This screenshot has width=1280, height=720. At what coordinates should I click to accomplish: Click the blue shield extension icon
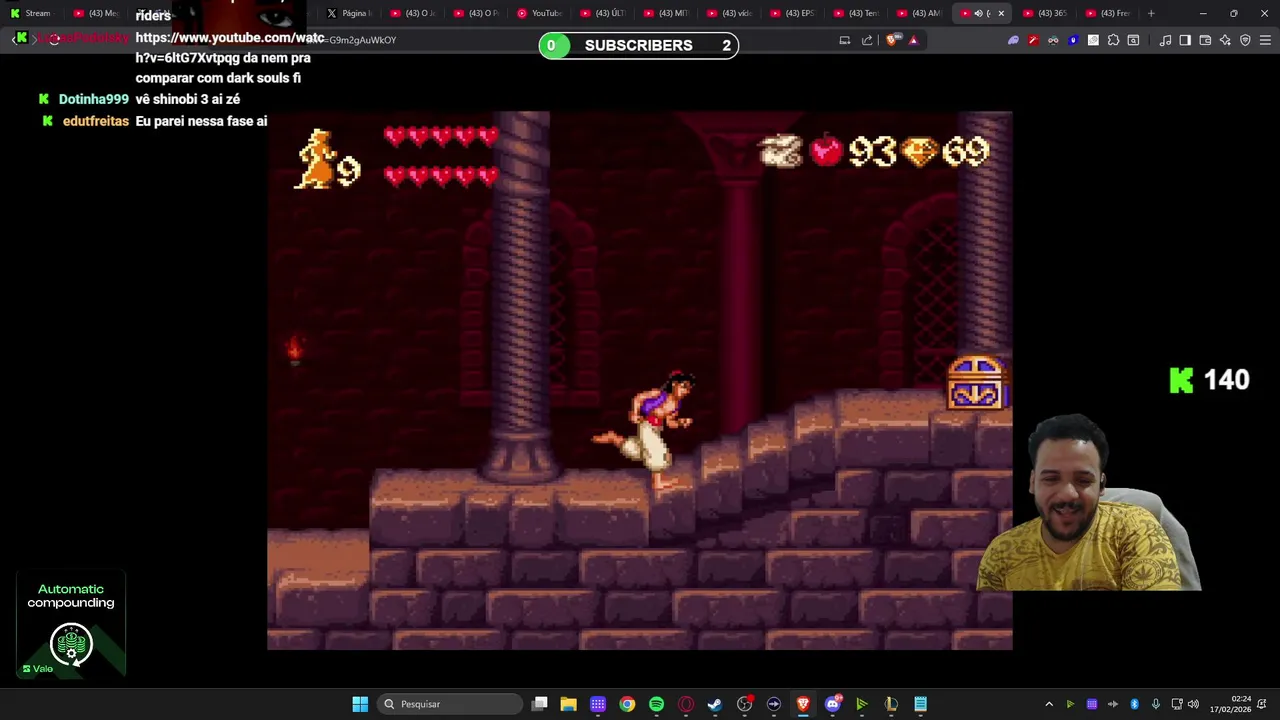click(1073, 40)
